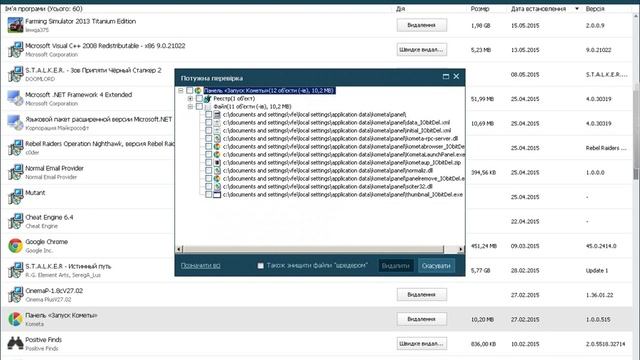Screen dimensions: 640x360
Task: Maximize the Потужна перевірка dialog
Action: [446, 76]
